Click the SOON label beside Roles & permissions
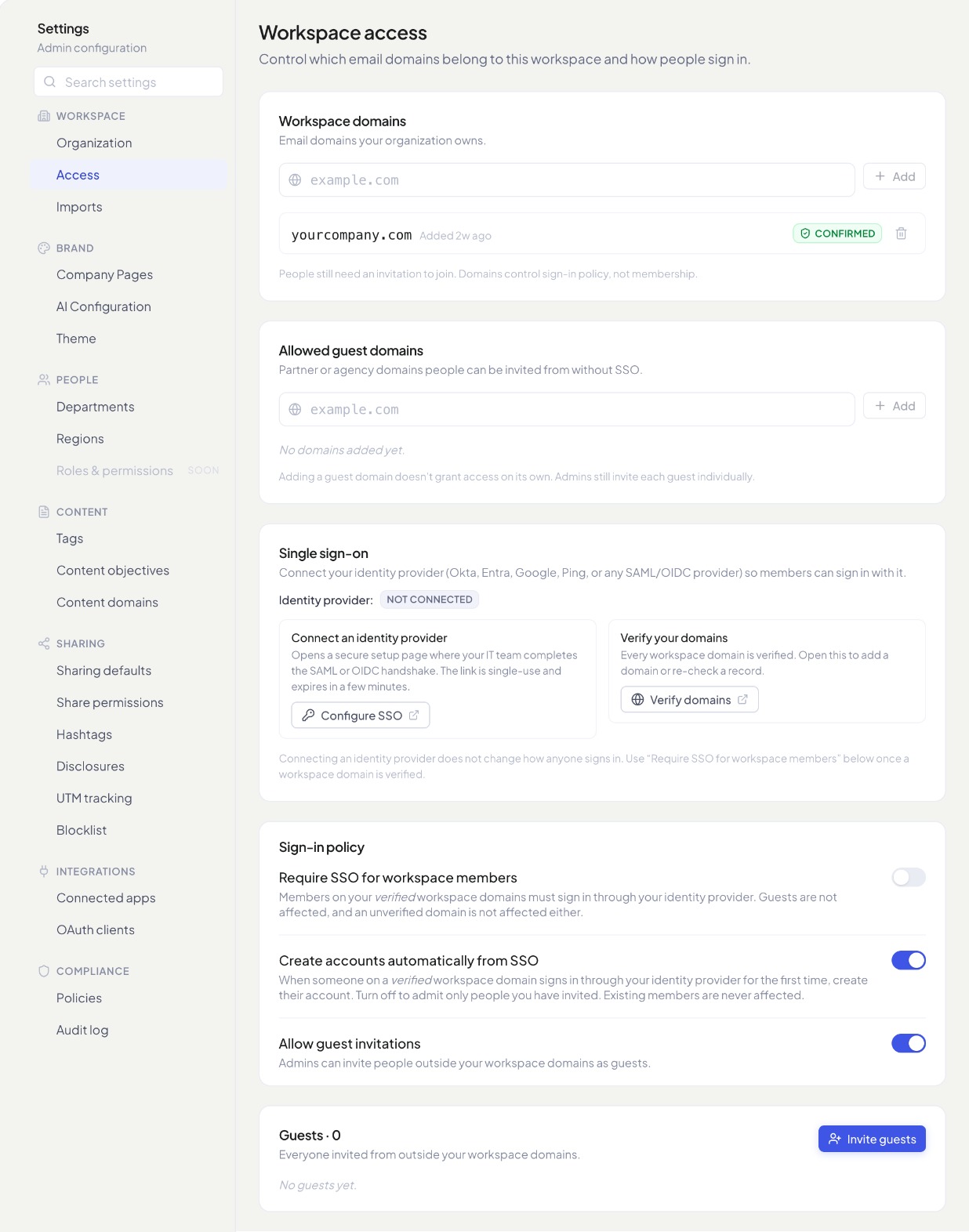 pyautogui.click(x=203, y=471)
